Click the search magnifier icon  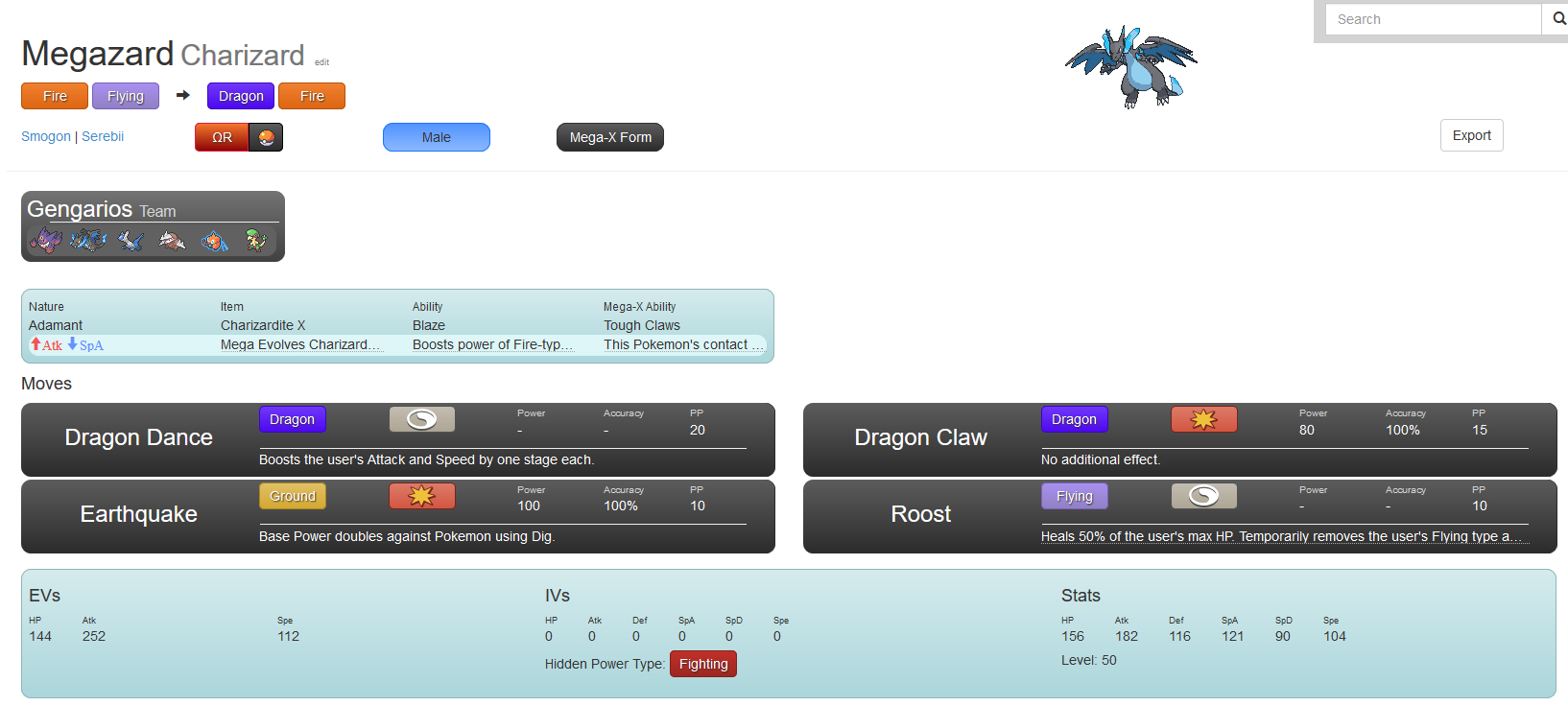[x=1557, y=19]
